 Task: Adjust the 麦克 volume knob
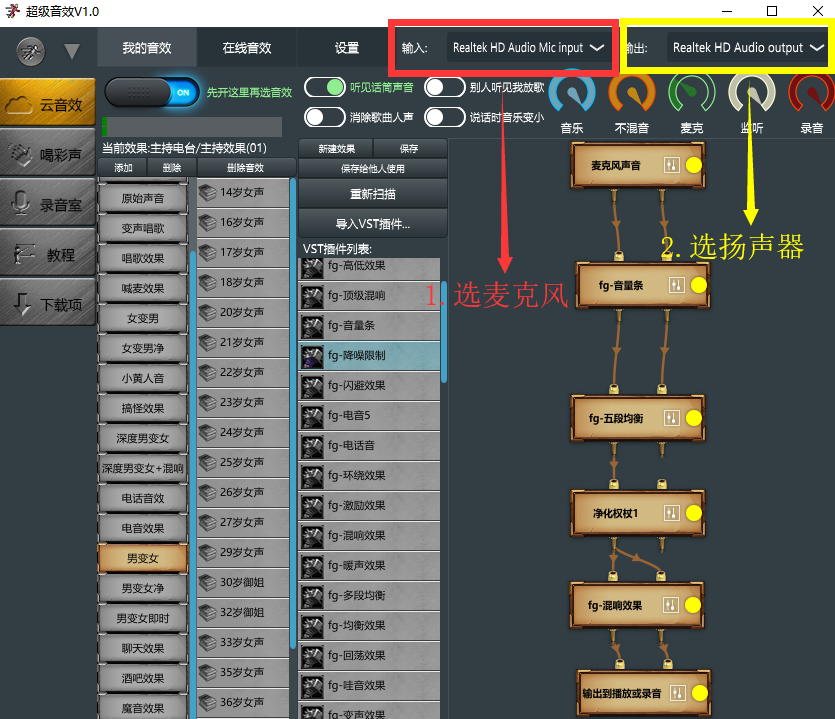692,92
